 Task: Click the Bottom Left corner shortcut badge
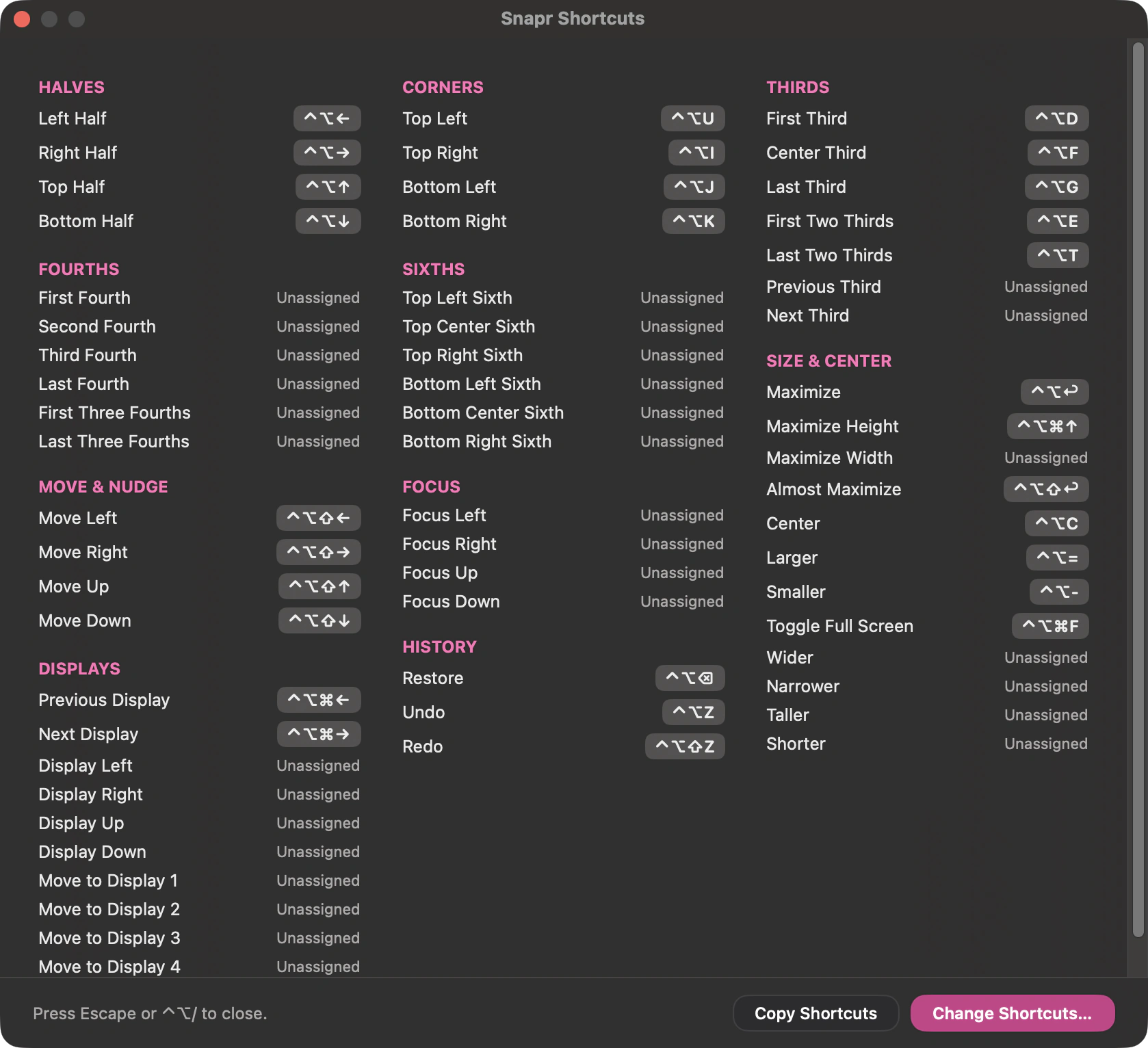coord(694,187)
